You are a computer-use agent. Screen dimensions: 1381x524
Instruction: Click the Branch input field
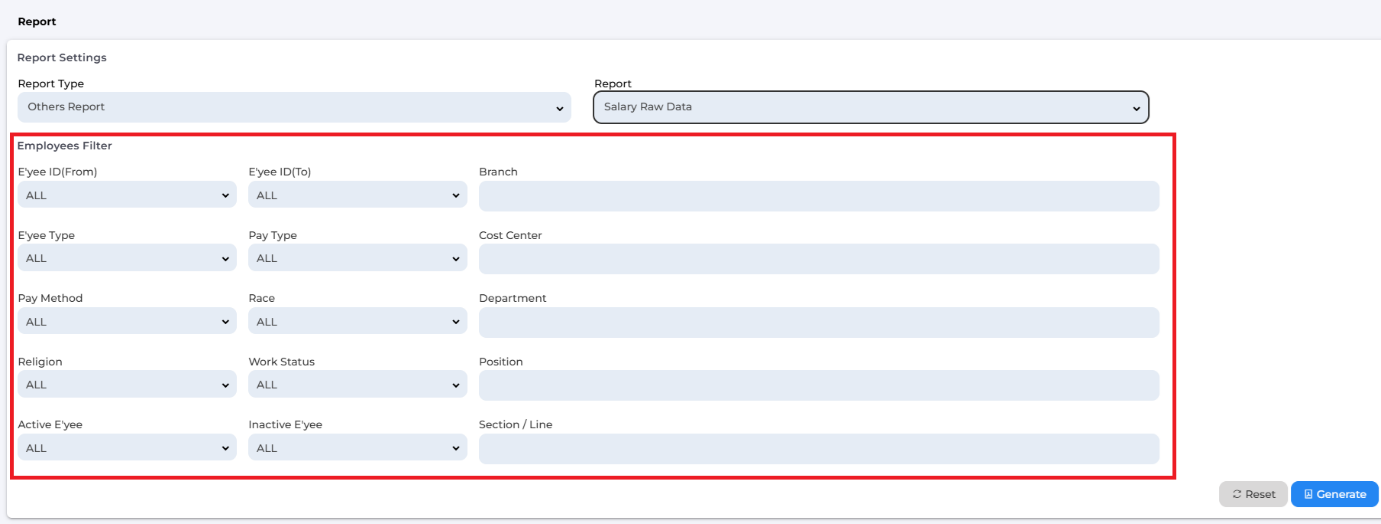(818, 196)
